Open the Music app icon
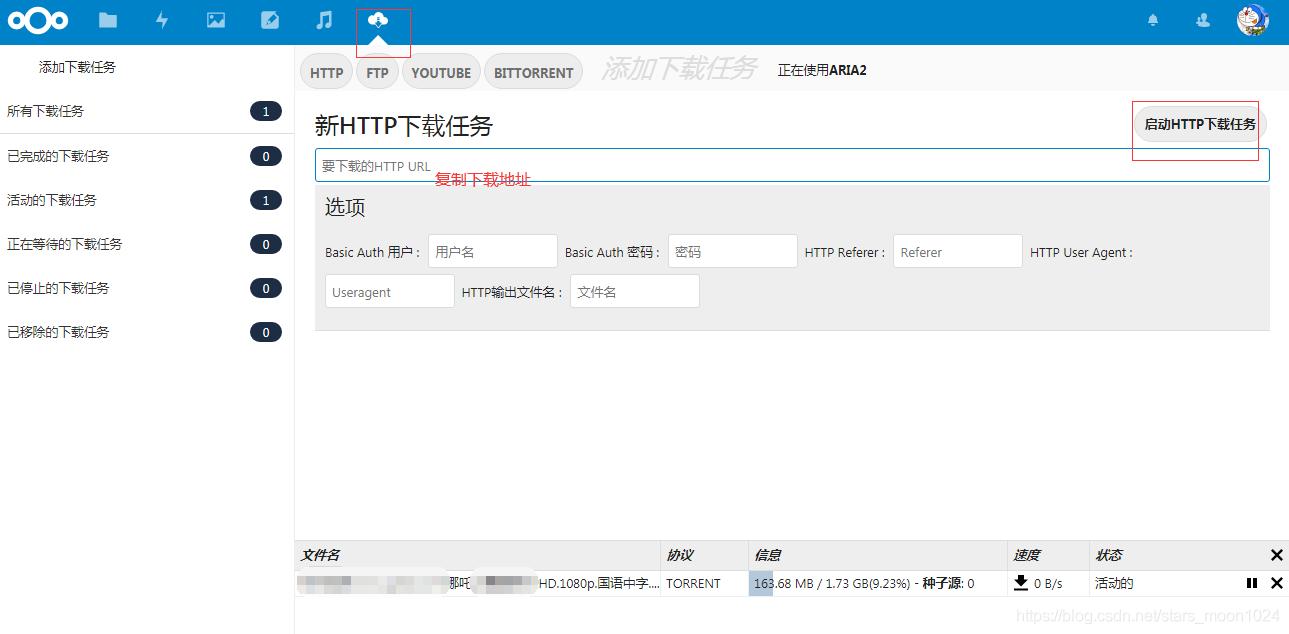The image size is (1289, 634). (x=323, y=20)
